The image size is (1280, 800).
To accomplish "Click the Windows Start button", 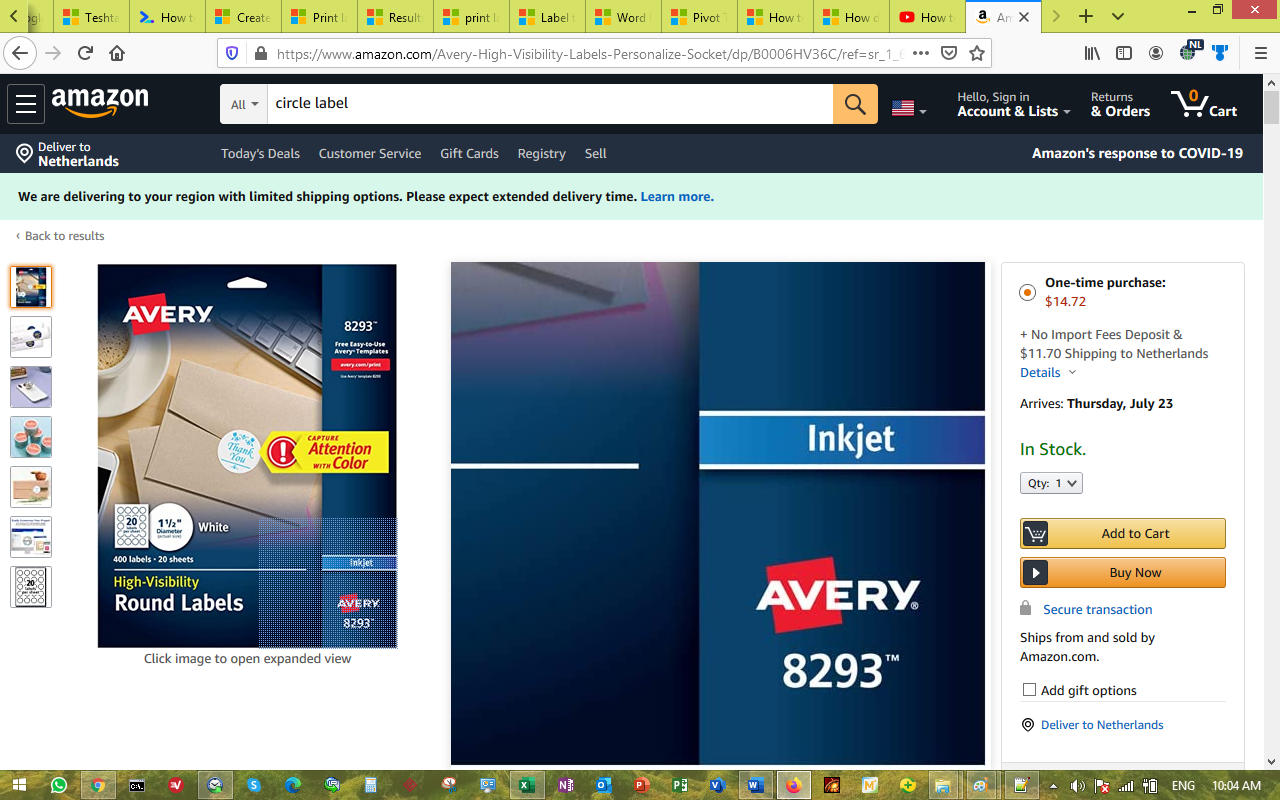I will coord(19,785).
